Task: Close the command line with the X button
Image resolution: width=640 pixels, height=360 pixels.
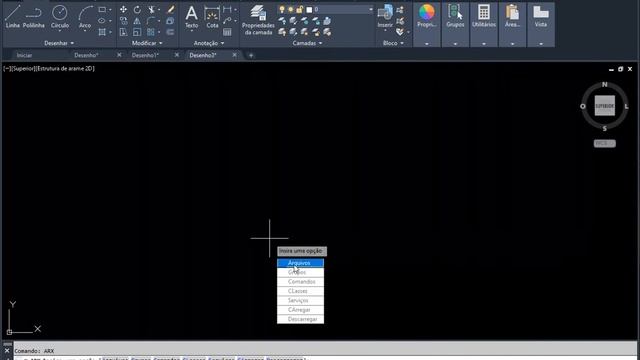Action: [x=7, y=351]
